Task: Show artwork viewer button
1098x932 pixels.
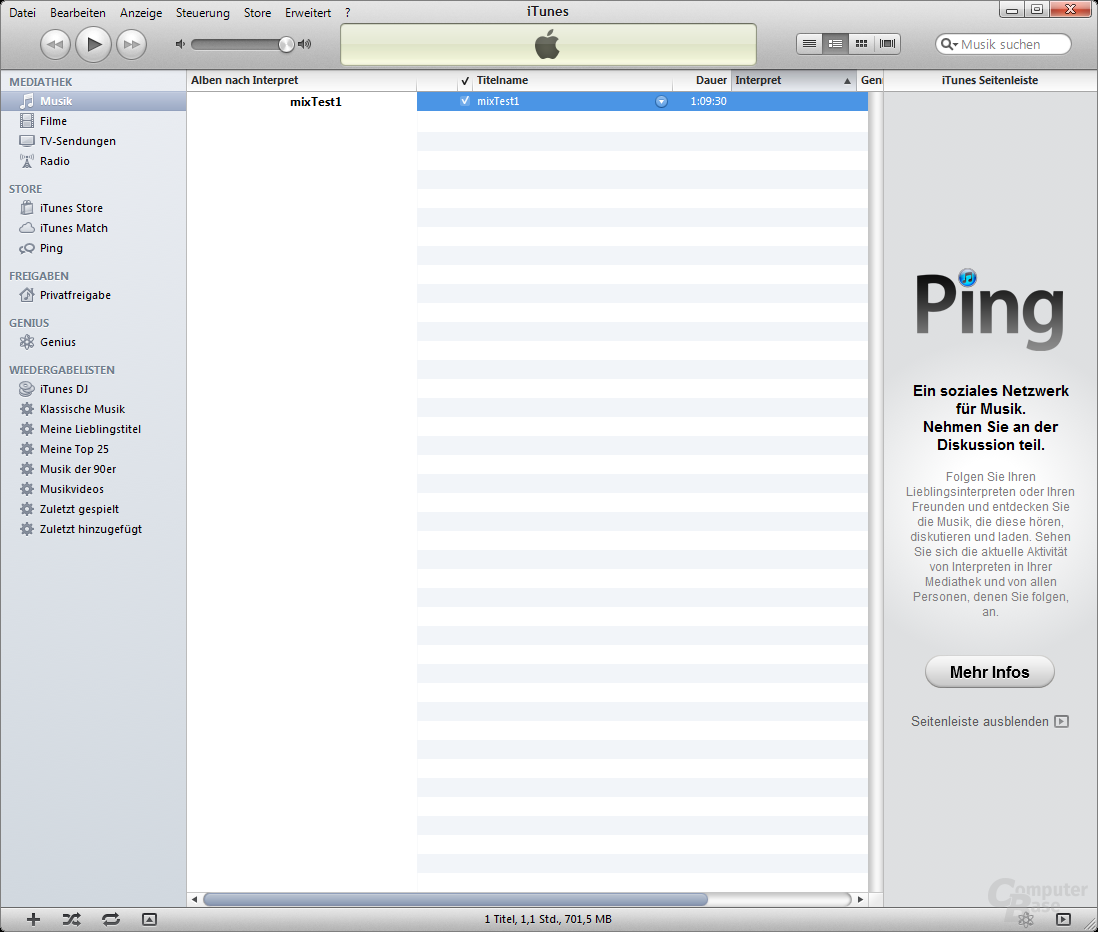Action: [149, 919]
